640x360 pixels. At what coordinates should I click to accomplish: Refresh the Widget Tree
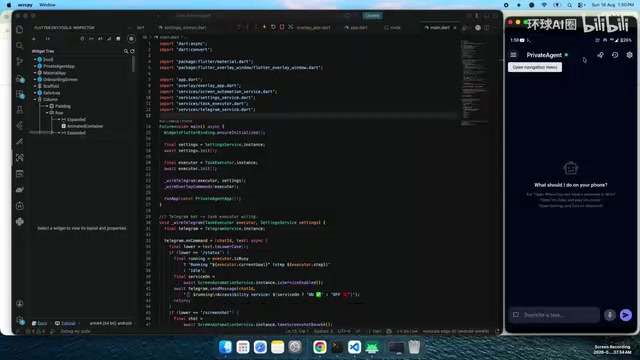point(132,51)
